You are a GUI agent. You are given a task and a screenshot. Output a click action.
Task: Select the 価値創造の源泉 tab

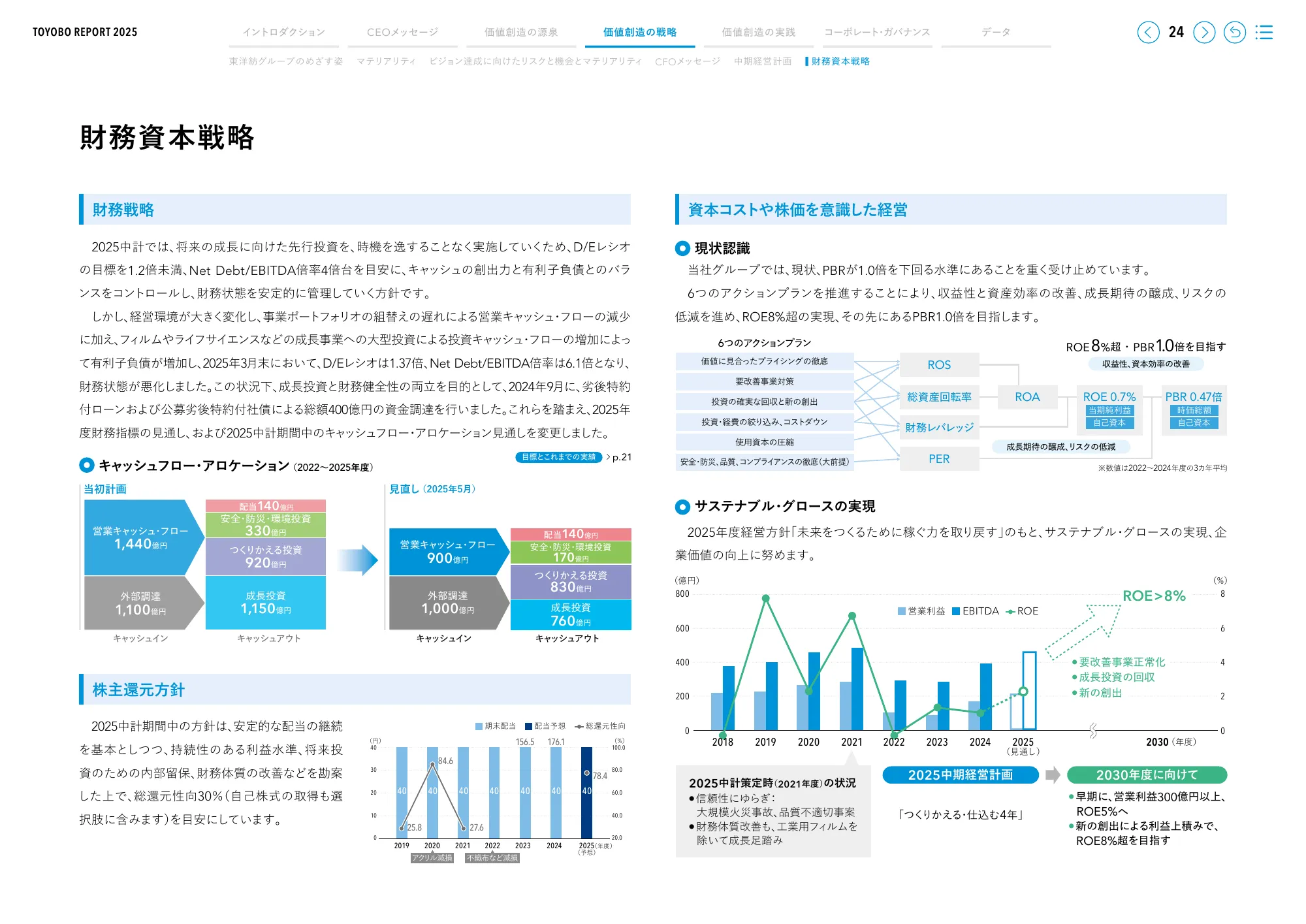520,31
